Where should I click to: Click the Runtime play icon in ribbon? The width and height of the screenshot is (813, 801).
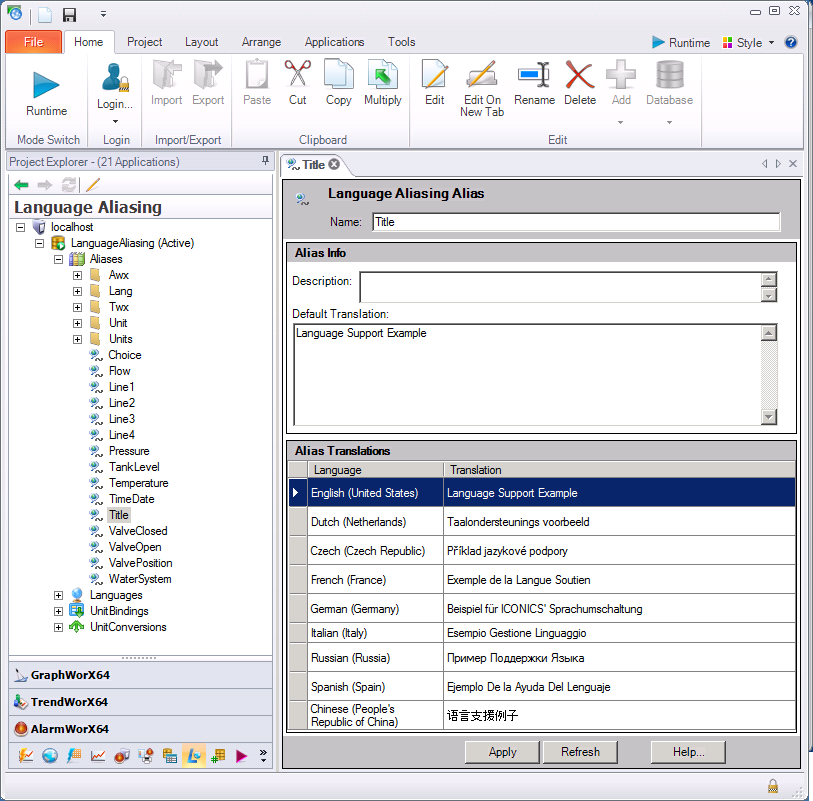click(46, 86)
